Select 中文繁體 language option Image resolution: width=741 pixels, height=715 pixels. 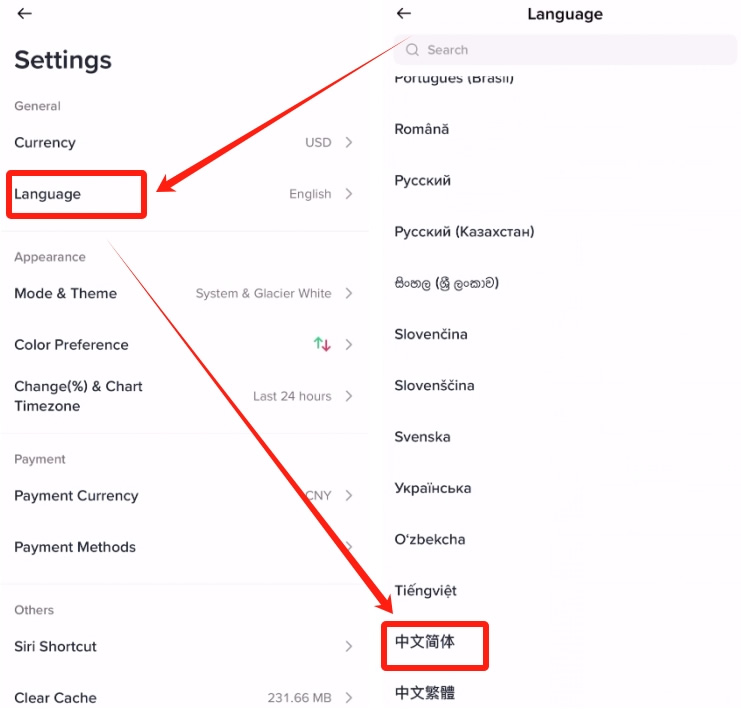425,692
